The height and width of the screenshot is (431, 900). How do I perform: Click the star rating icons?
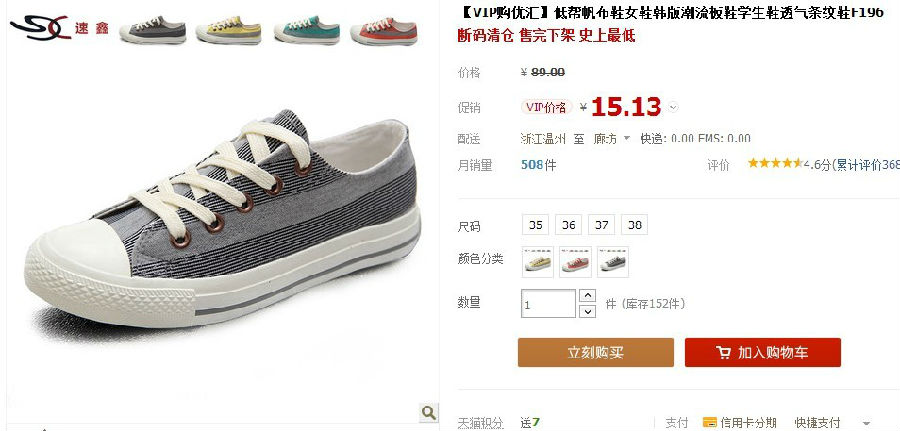(x=774, y=164)
